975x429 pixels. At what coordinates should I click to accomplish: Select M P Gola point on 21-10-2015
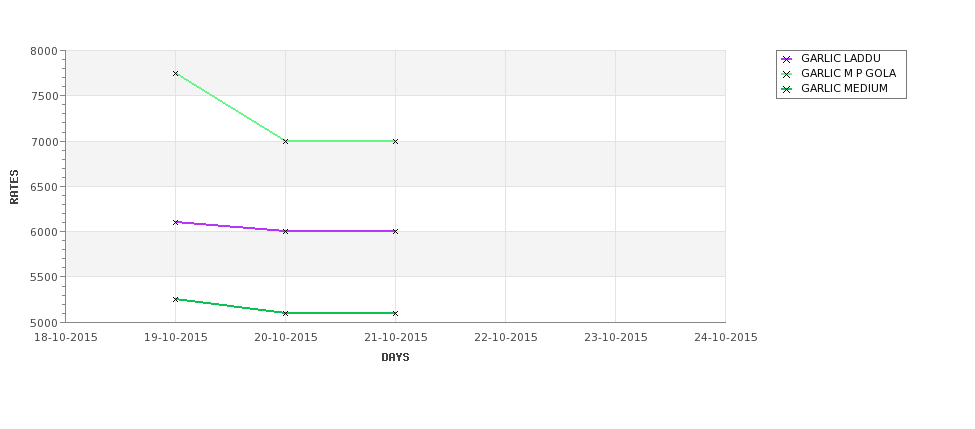pos(395,141)
